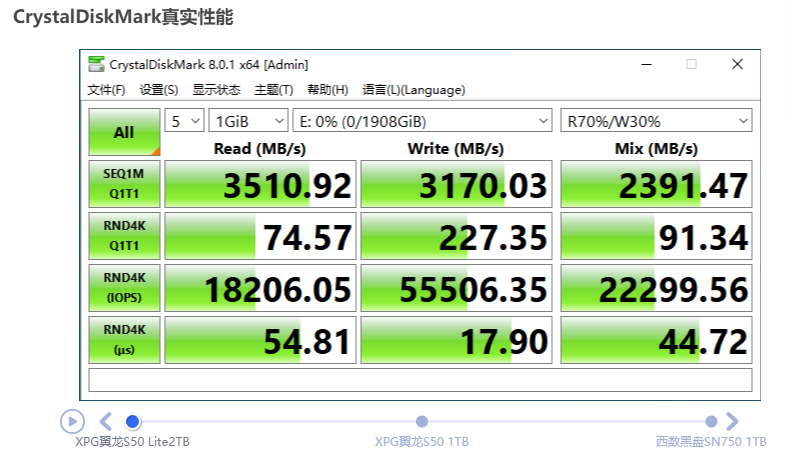Click the RND4K write value 227.35
This screenshot has height=462, width=789.
point(456,236)
